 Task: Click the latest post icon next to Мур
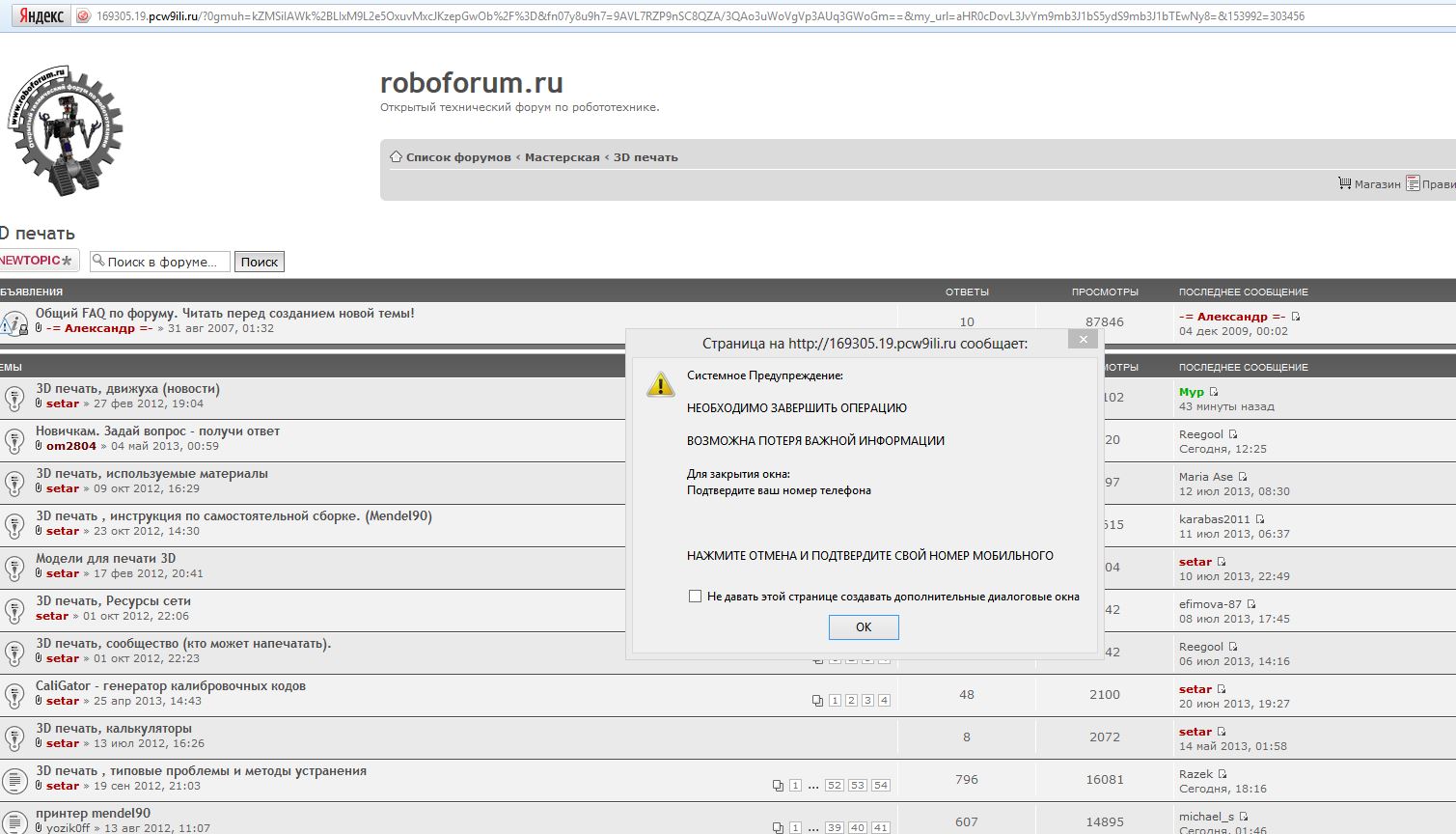(1214, 392)
